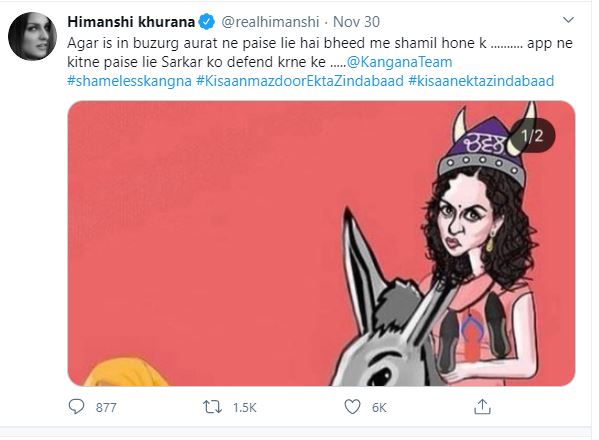Open the Himanshi khurana display name
Viewport: 599px width, 440px height.
[x=131, y=22]
